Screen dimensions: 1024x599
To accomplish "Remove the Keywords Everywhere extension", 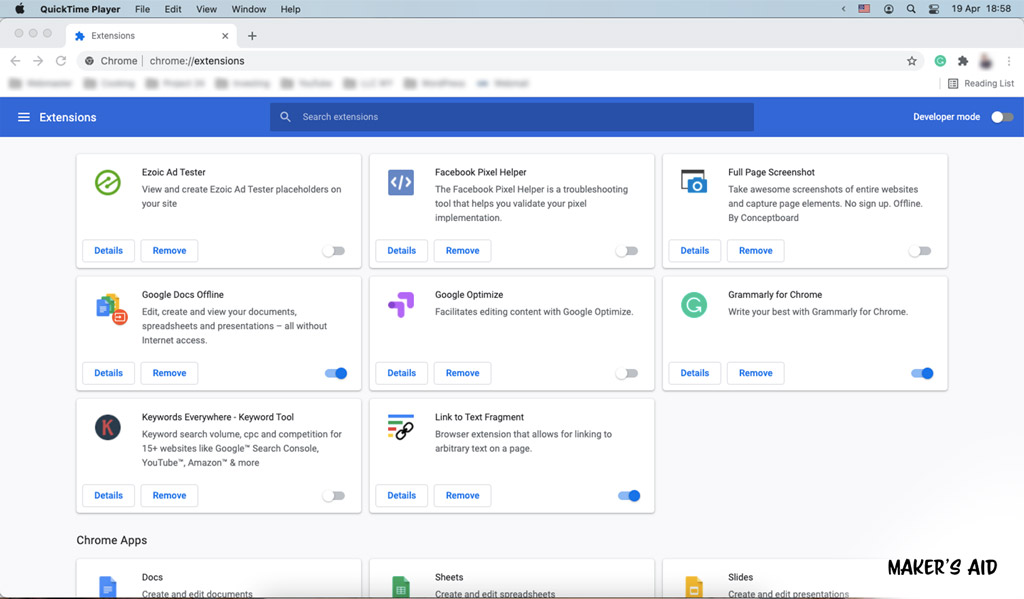I will point(169,496).
